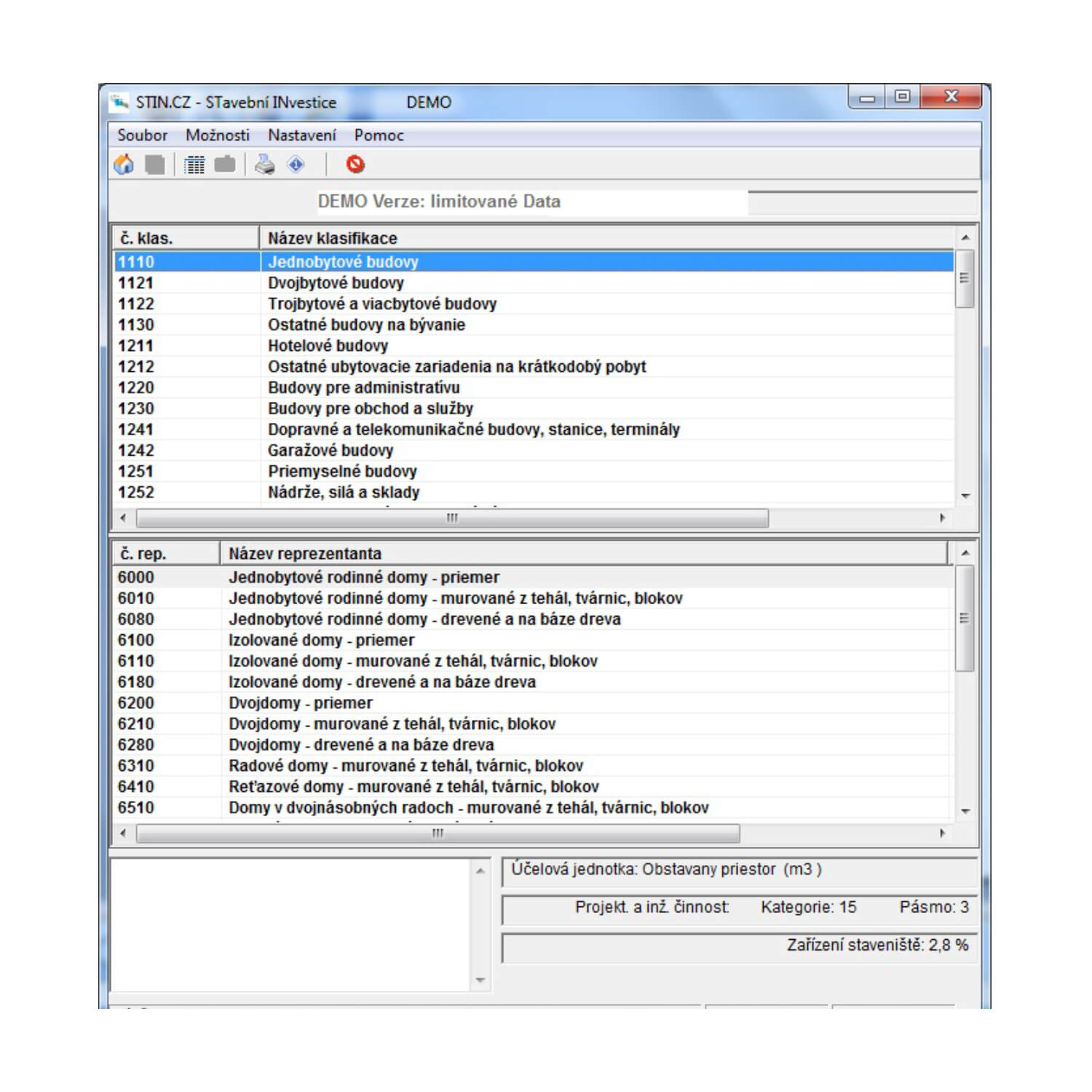This screenshot has width=1092, height=1092.
Task: Select representative 6200 Dvojdomy - priemer
Action: (x=300, y=703)
